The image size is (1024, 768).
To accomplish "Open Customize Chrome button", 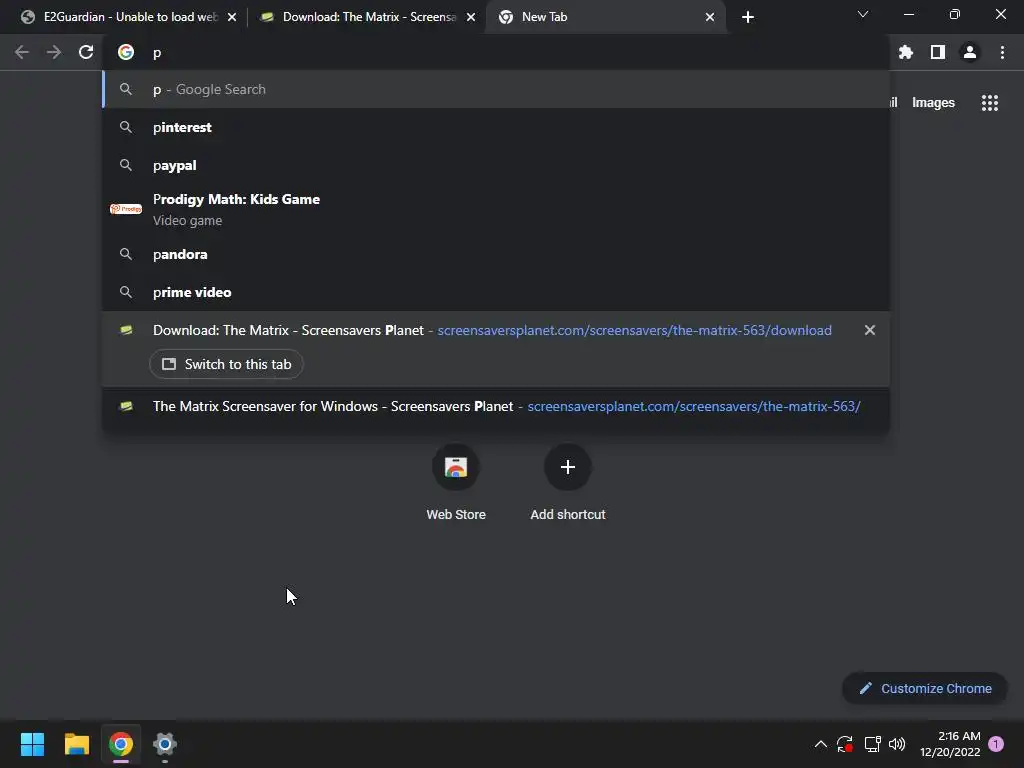I will click(x=925, y=688).
